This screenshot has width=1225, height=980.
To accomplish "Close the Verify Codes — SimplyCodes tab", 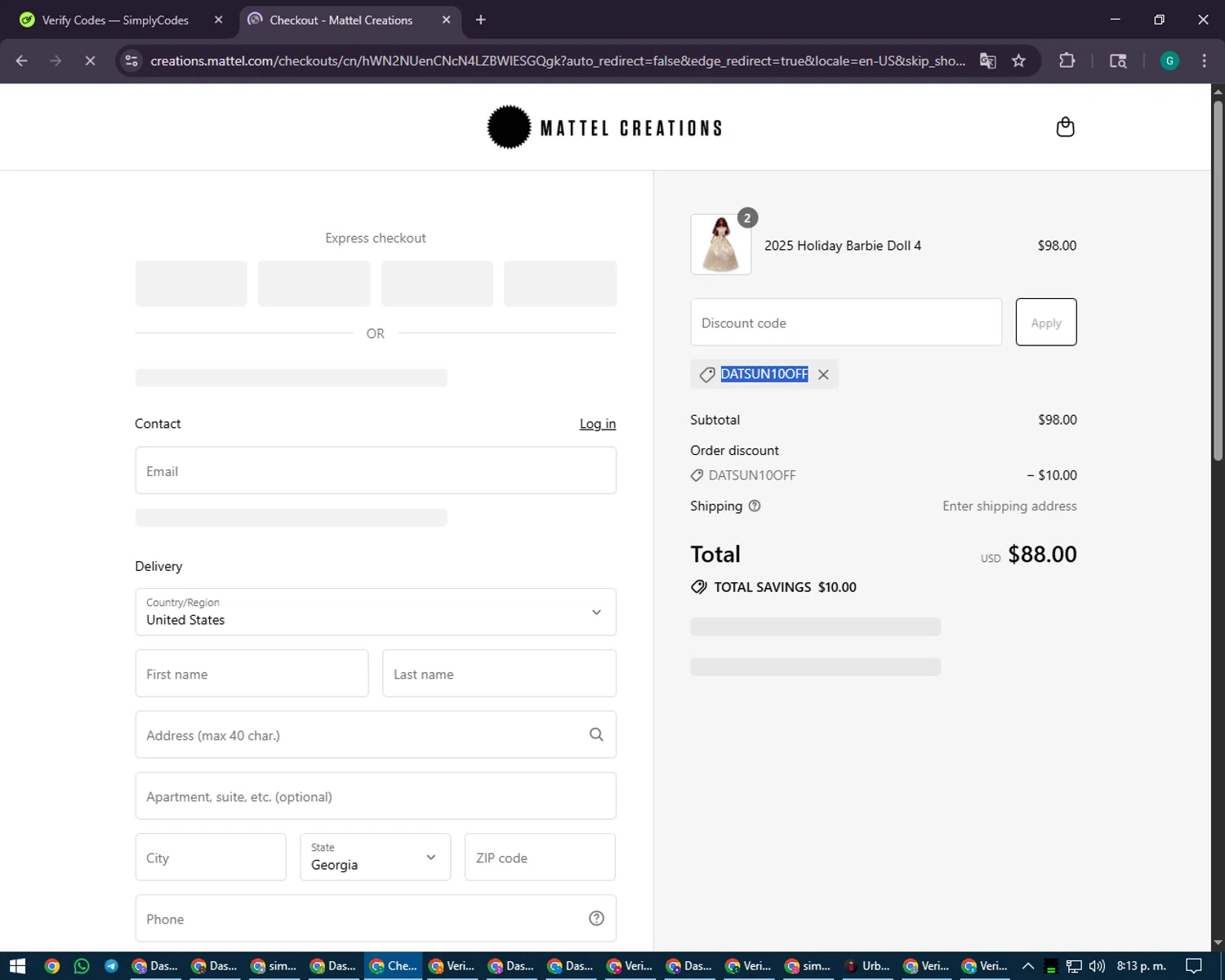I will tap(218, 20).
